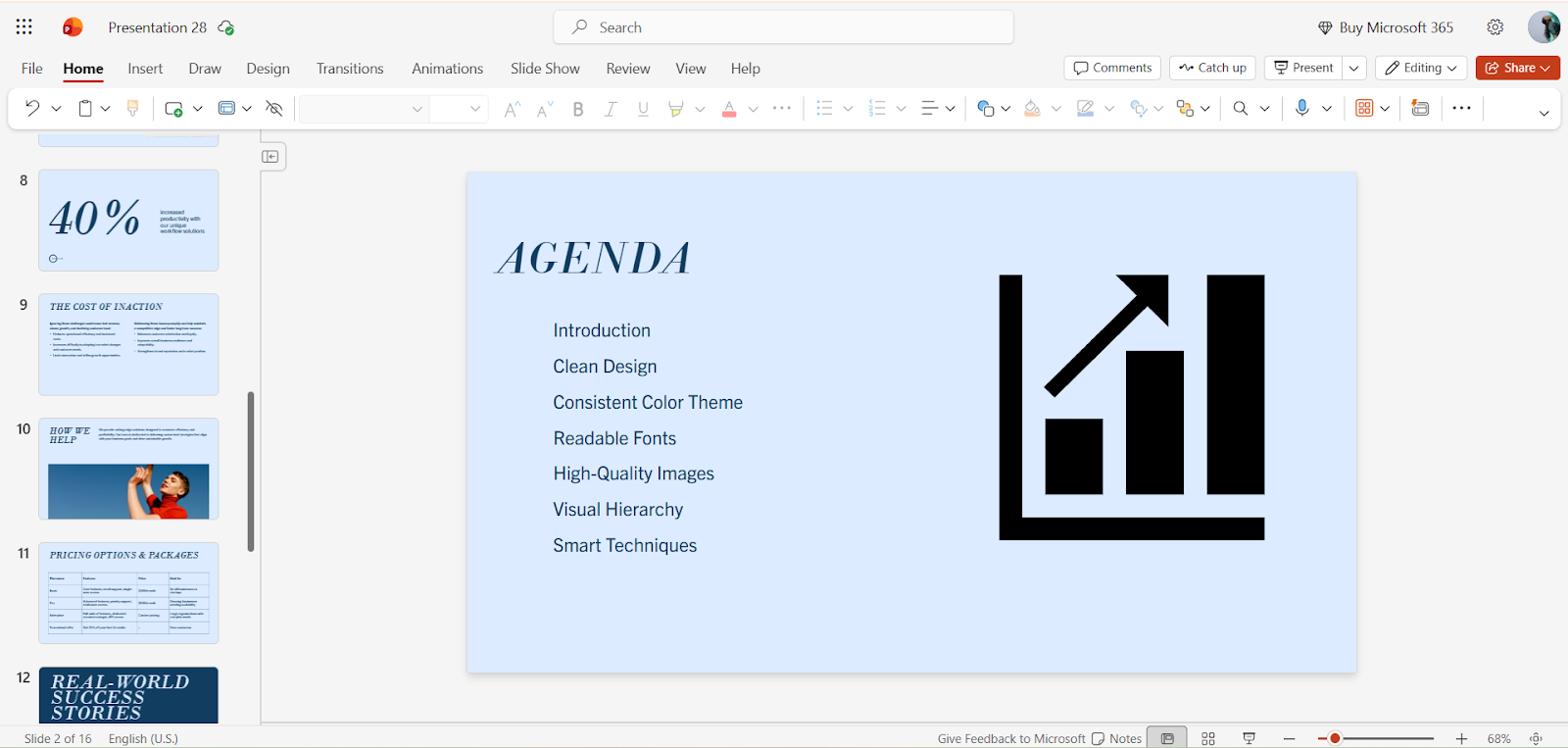Open the font name combo box

pos(363,109)
